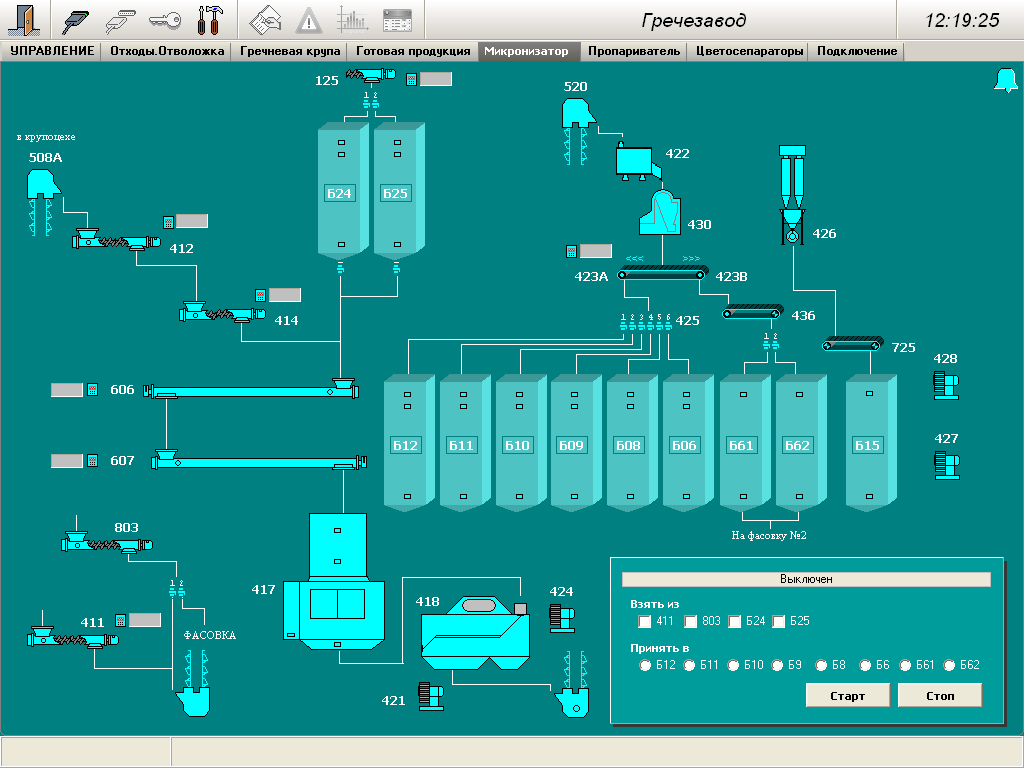The width and height of the screenshot is (1024, 768).
Task: Switch to the Пропариватель tab
Action: pyautogui.click(x=634, y=51)
